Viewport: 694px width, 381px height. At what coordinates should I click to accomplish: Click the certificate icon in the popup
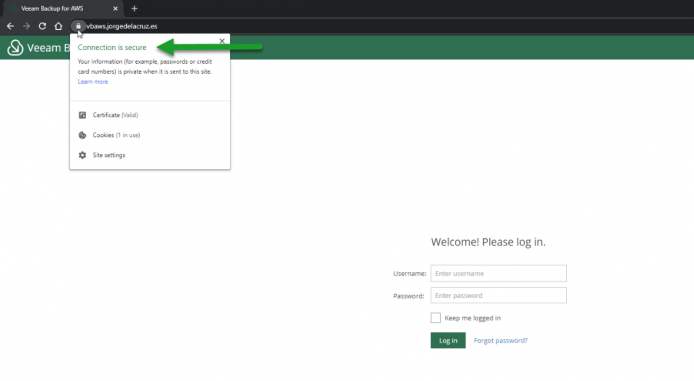coord(82,115)
